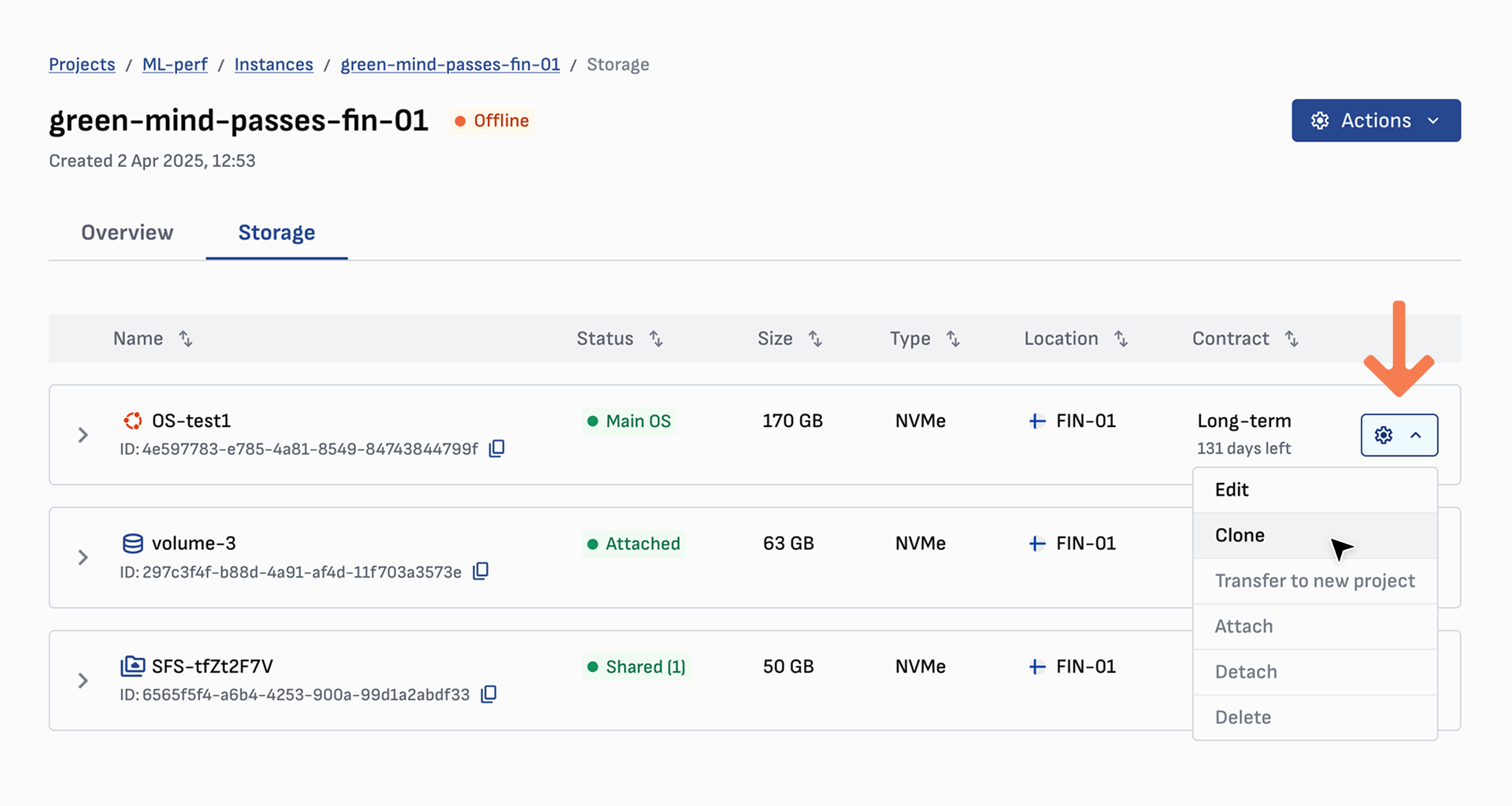Switch to the Overview tab
The image size is (1512, 806).
127,232
